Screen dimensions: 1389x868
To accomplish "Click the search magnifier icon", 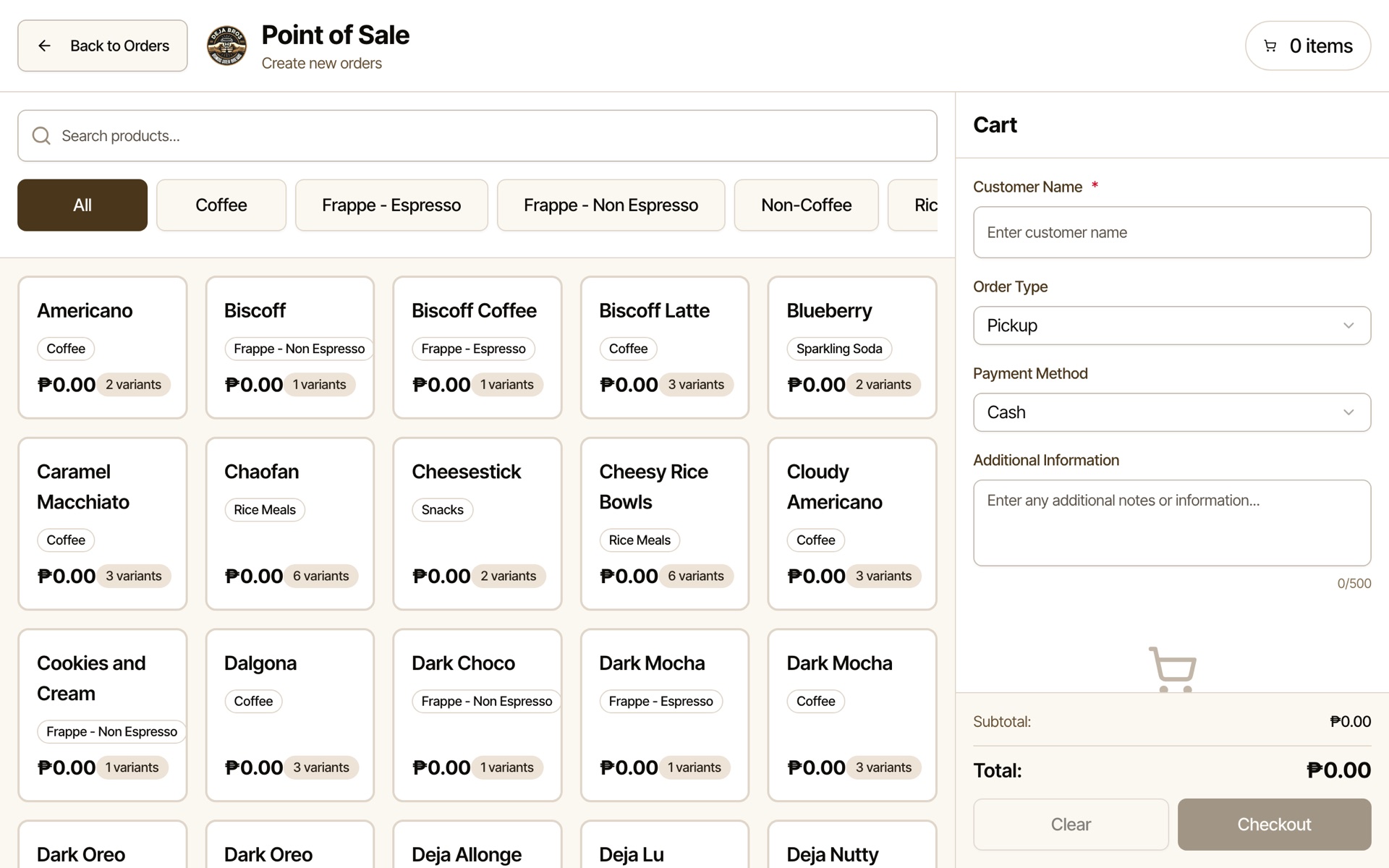I will point(41,136).
